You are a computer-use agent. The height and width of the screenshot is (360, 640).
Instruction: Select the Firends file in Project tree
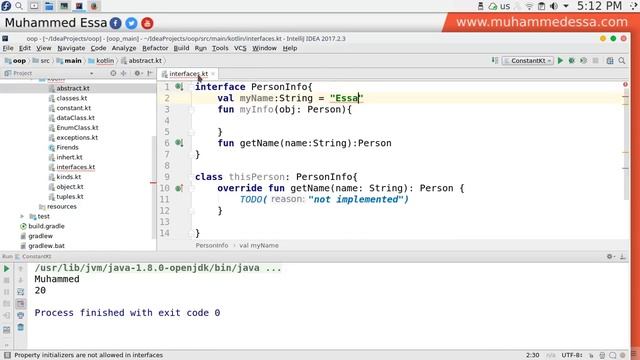point(67,147)
